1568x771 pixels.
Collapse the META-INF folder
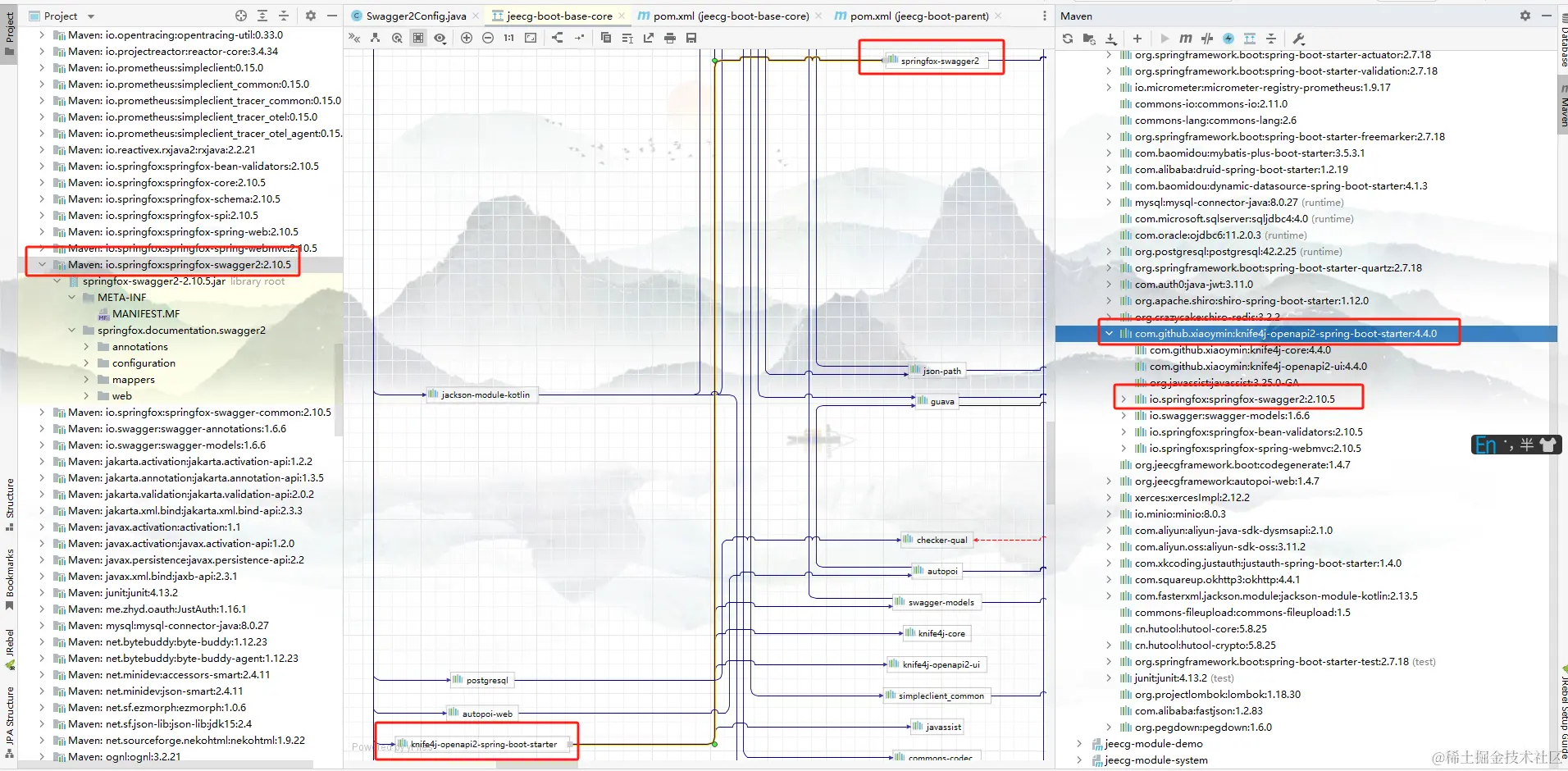(72, 298)
